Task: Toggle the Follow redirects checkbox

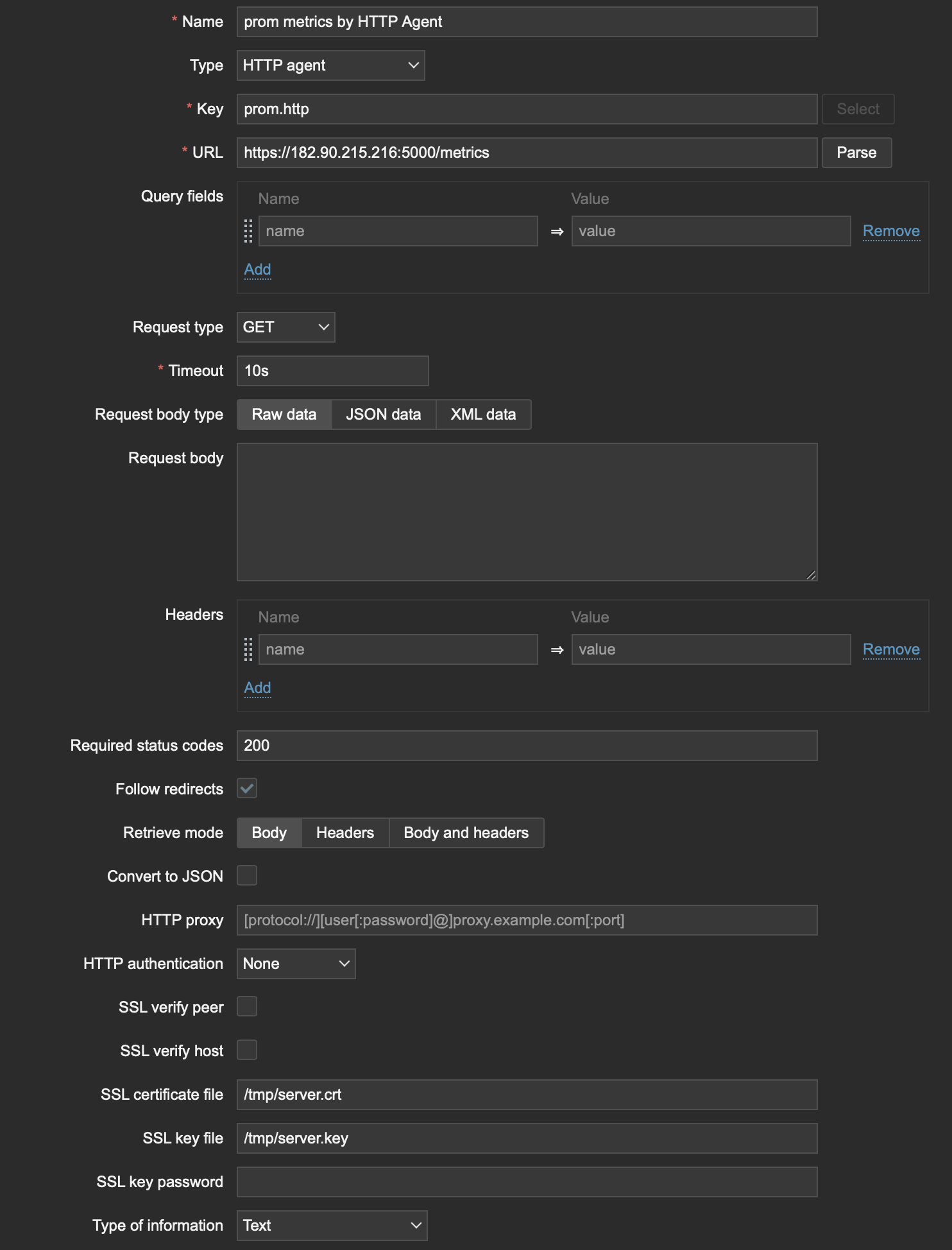Action: [247, 789]
